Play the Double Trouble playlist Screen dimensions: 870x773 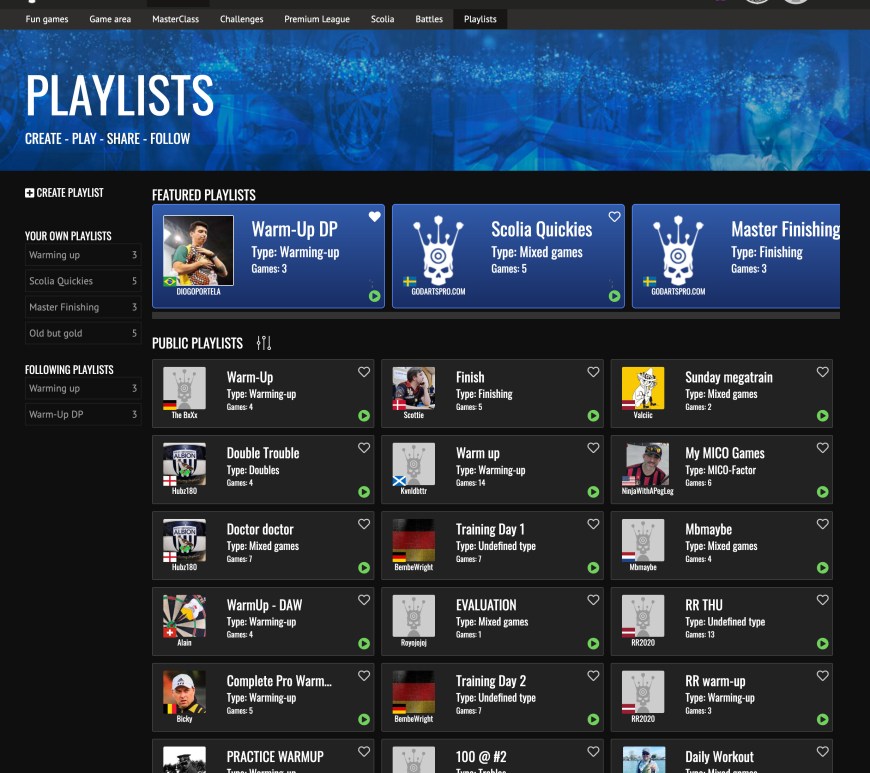click(364, 492)
